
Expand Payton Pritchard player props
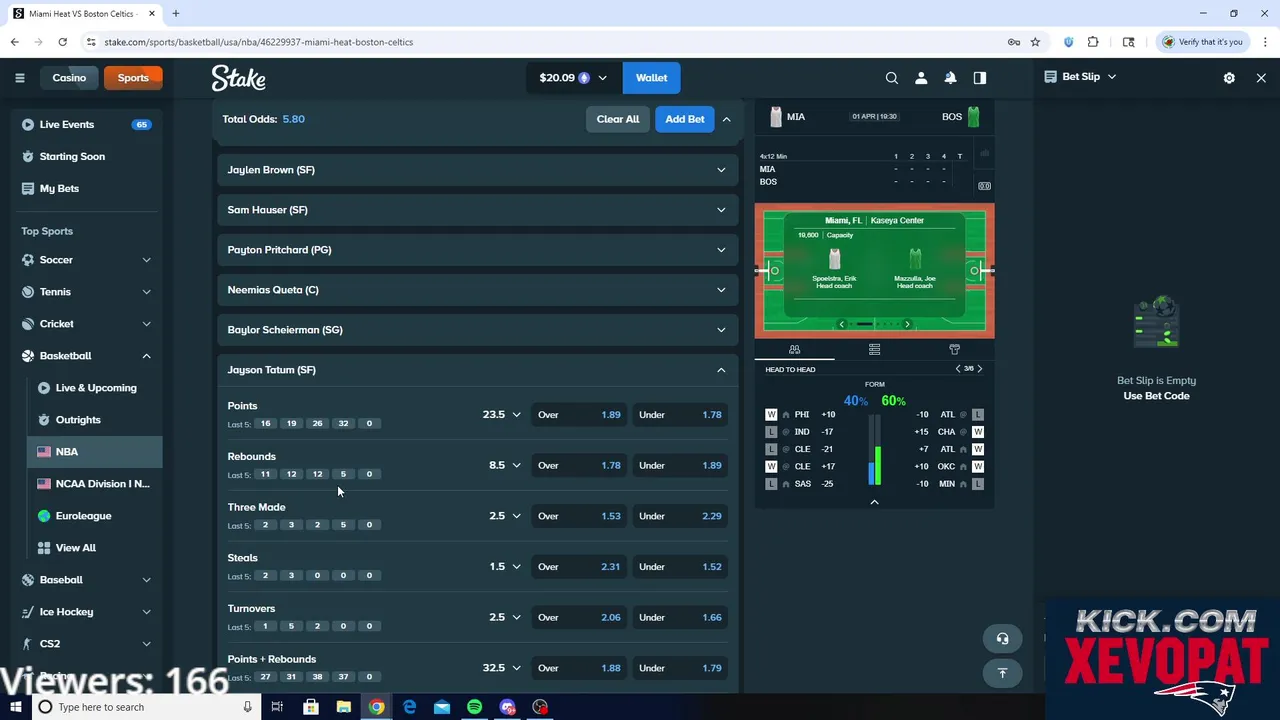point(478,250)
